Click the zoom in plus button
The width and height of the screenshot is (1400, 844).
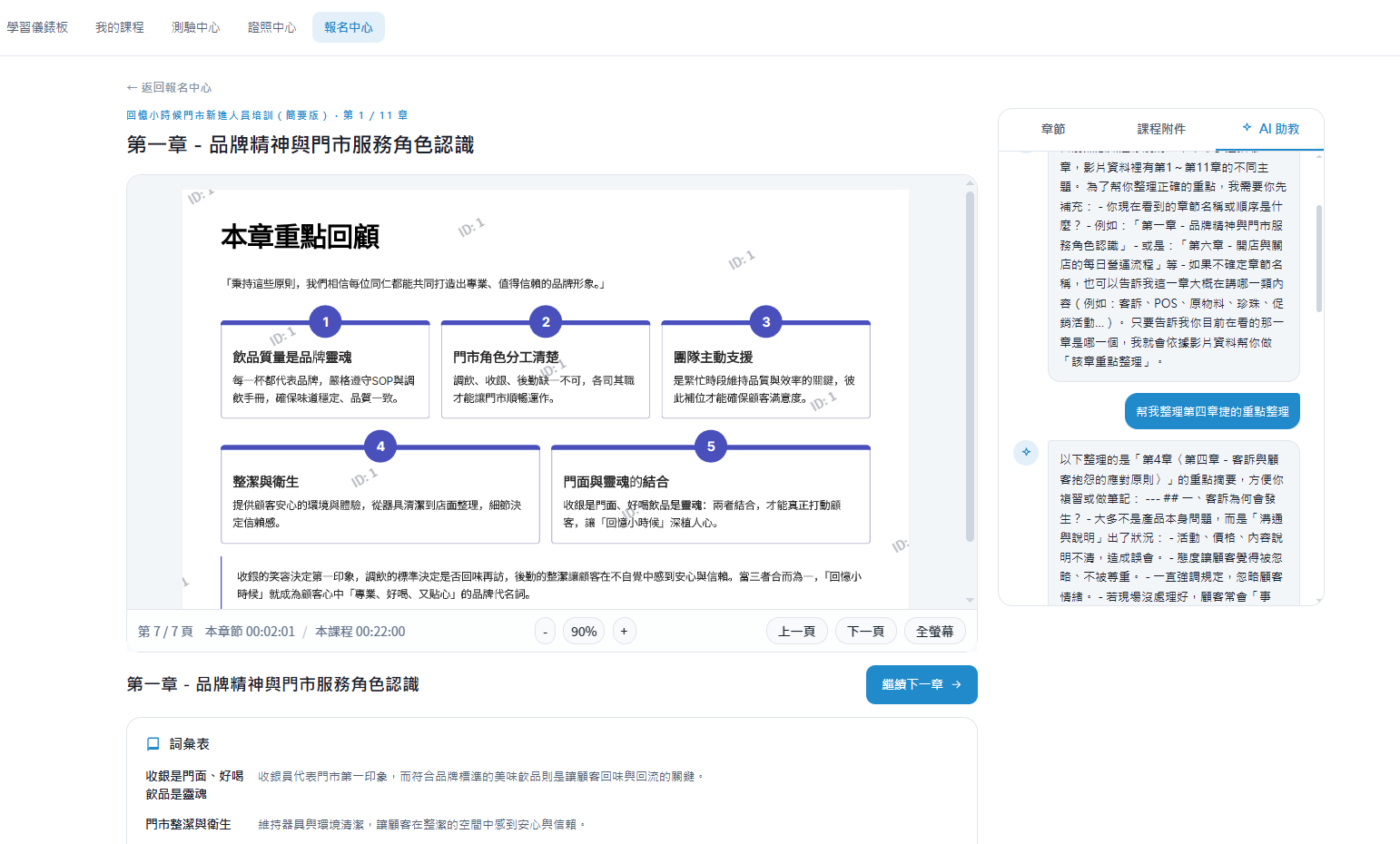624,632
